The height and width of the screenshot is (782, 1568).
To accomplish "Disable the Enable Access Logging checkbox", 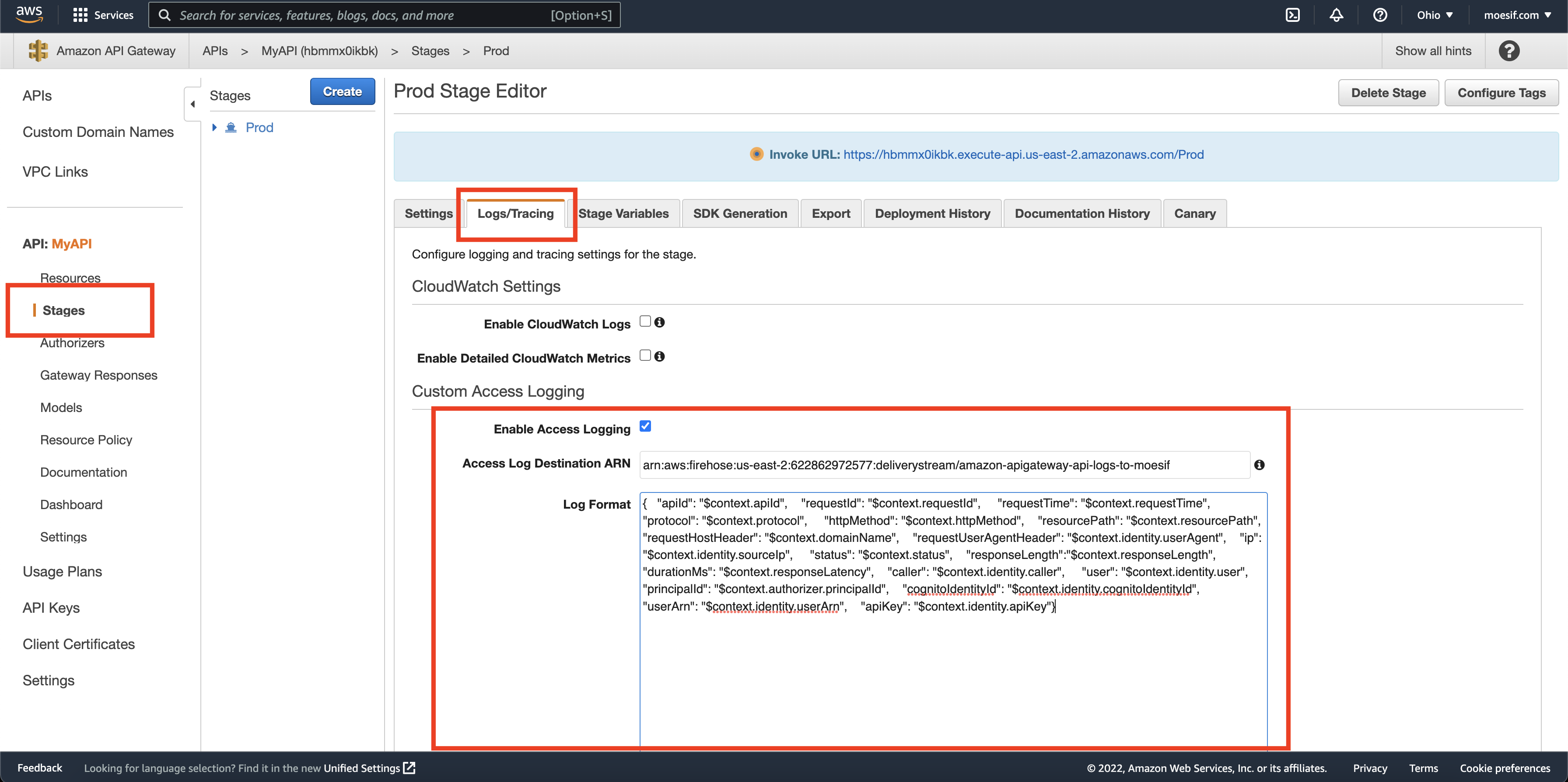I will point(645,426).
